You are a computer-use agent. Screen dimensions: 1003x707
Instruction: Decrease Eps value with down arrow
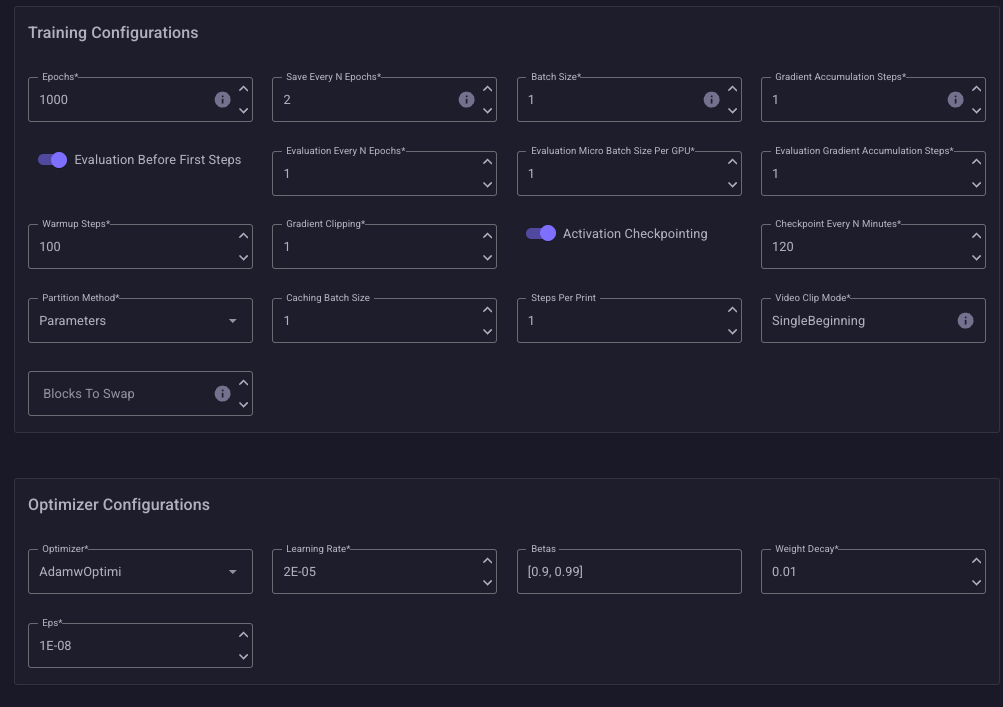click(243, 657)
